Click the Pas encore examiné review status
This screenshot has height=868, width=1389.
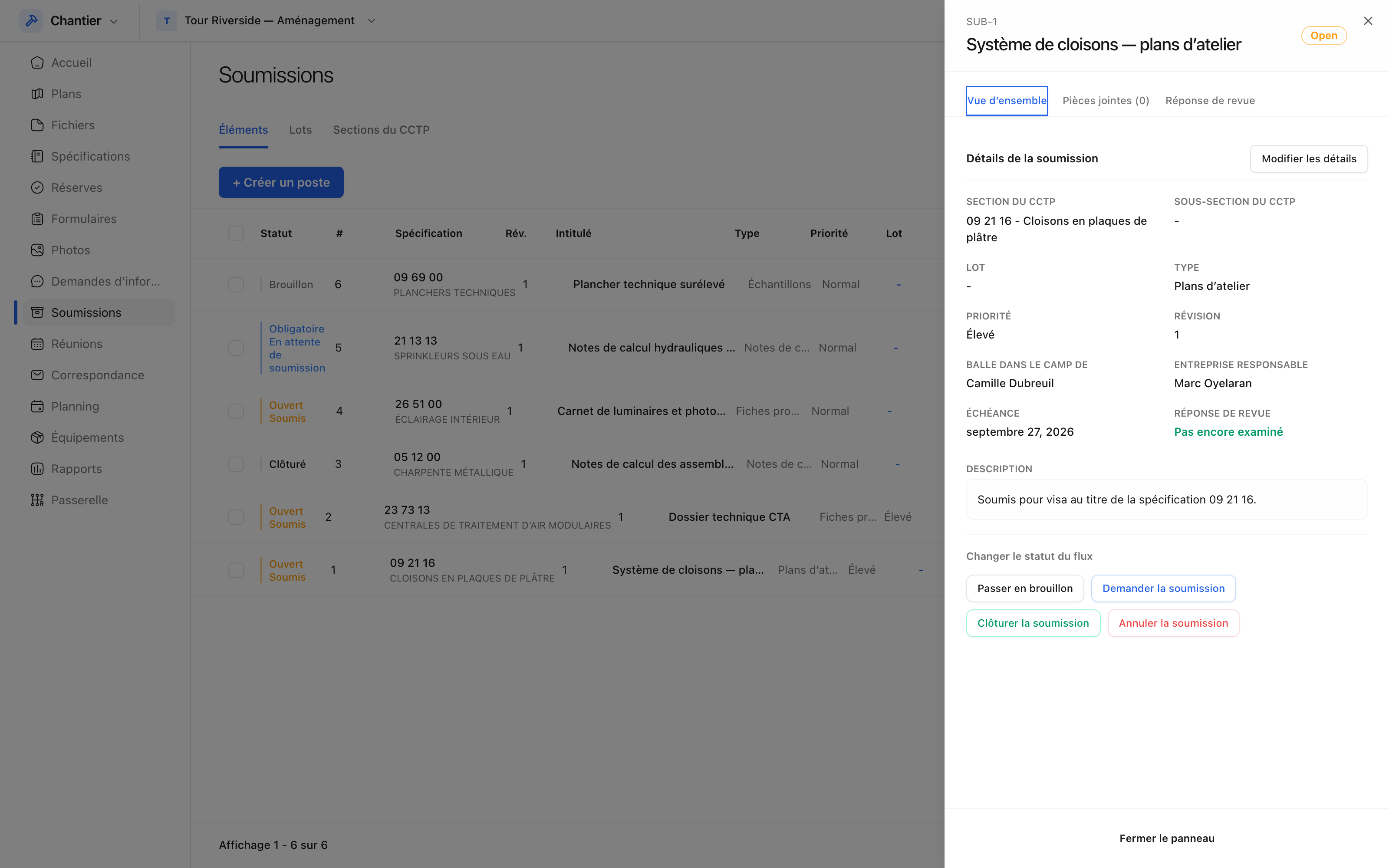[1228, 432]
